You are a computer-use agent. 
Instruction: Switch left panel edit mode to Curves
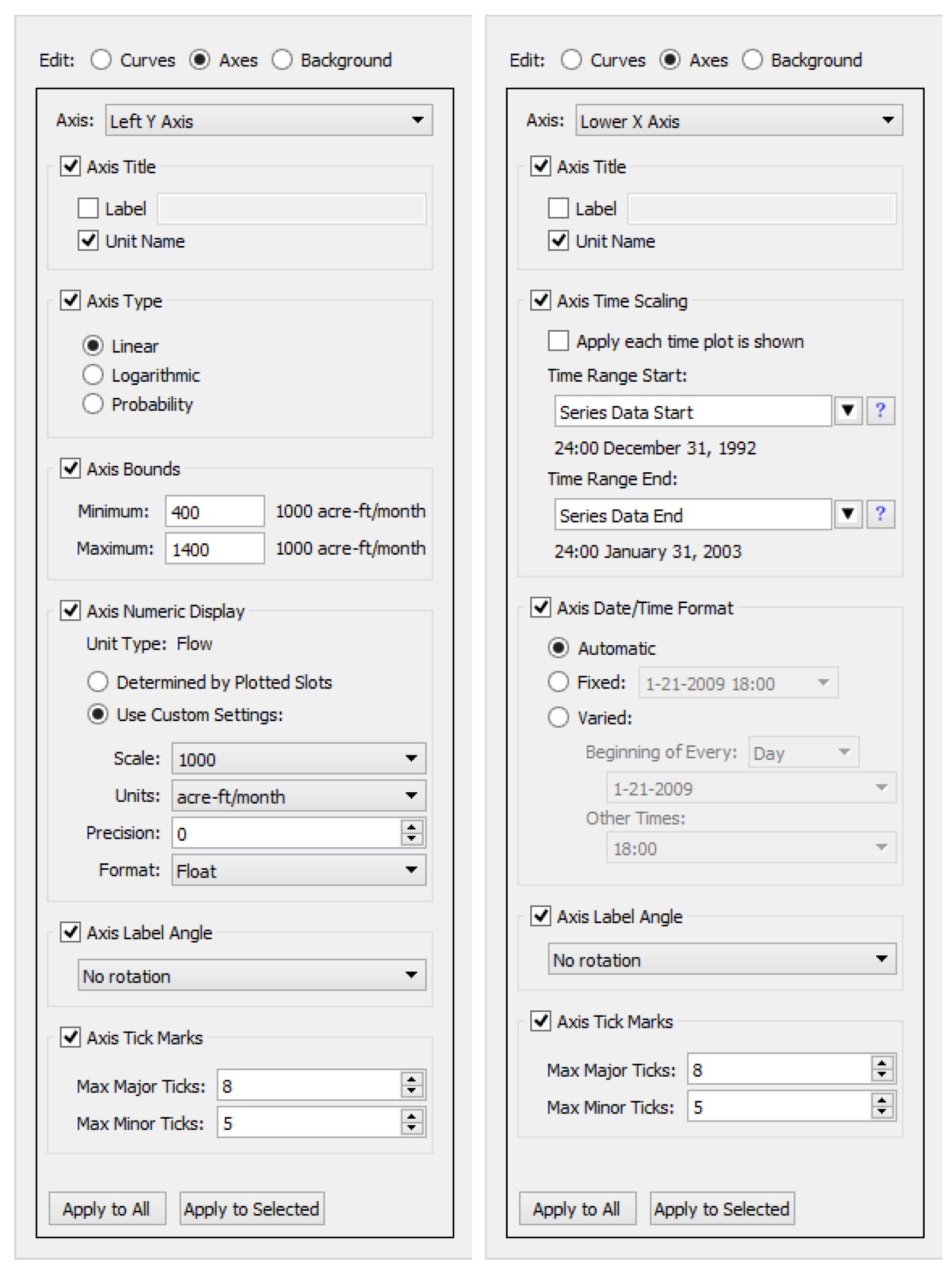pyautogui.click(x=101, y=60)
